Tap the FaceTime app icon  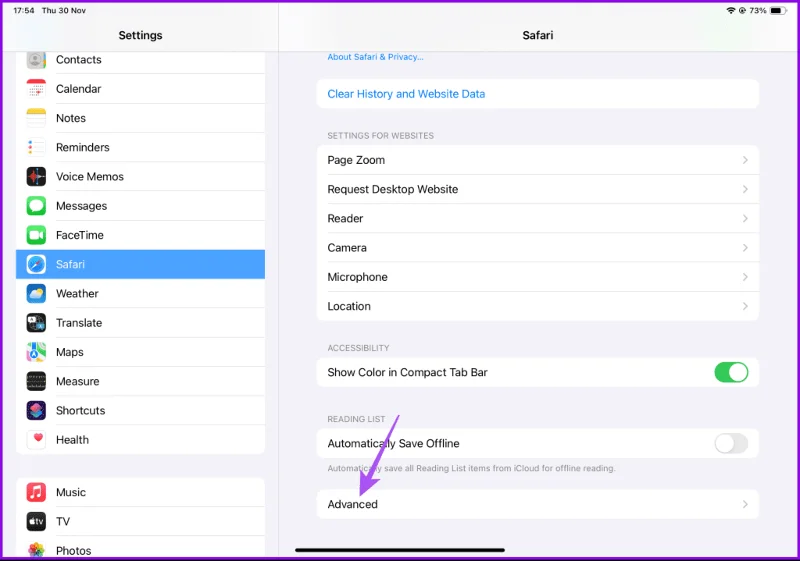click(x=36, y=235)
